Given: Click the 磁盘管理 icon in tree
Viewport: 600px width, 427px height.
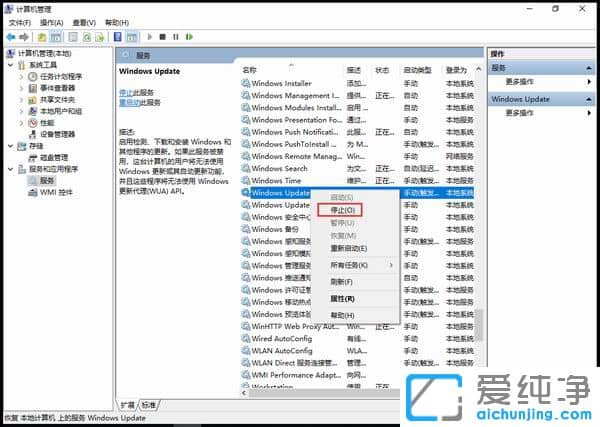Looking at the screenshot, I should [33, 158].
